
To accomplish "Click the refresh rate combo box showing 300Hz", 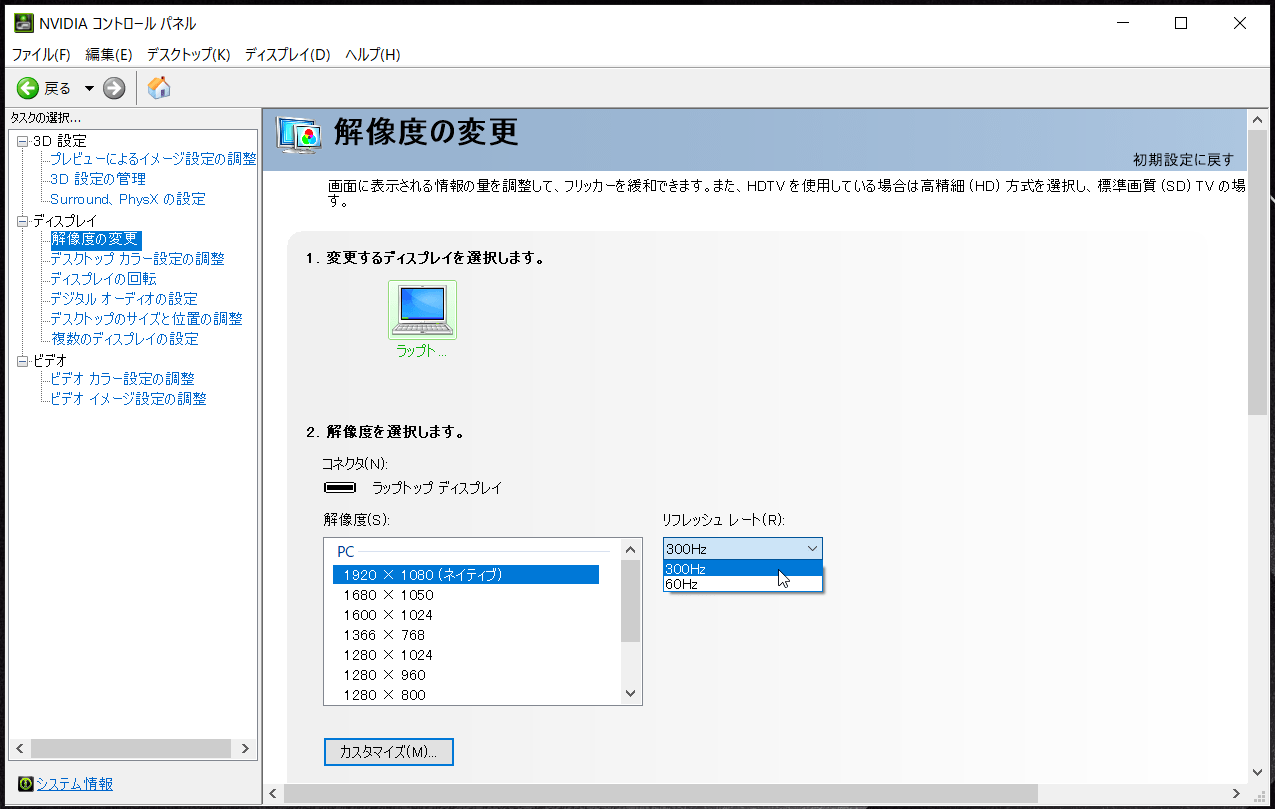I will pos(743,548).
